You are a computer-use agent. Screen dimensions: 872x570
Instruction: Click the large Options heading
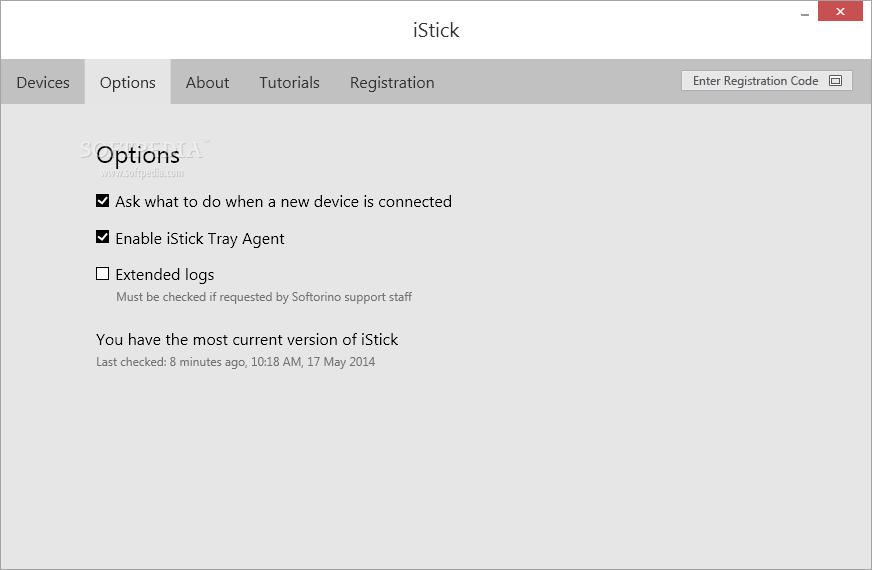[x=138, y=155]
